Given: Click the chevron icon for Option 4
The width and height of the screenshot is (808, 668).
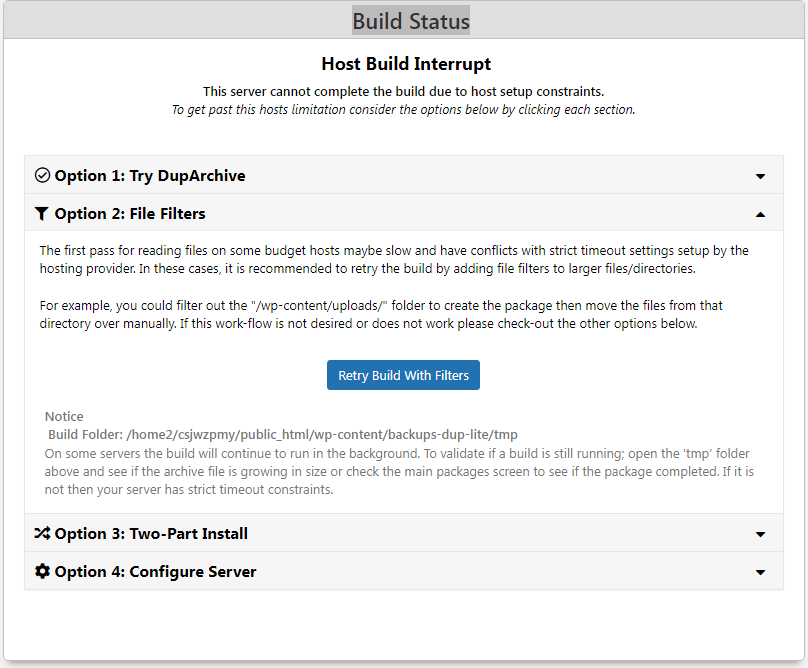Looking at the screenshot, I should (x=760, y=571).
